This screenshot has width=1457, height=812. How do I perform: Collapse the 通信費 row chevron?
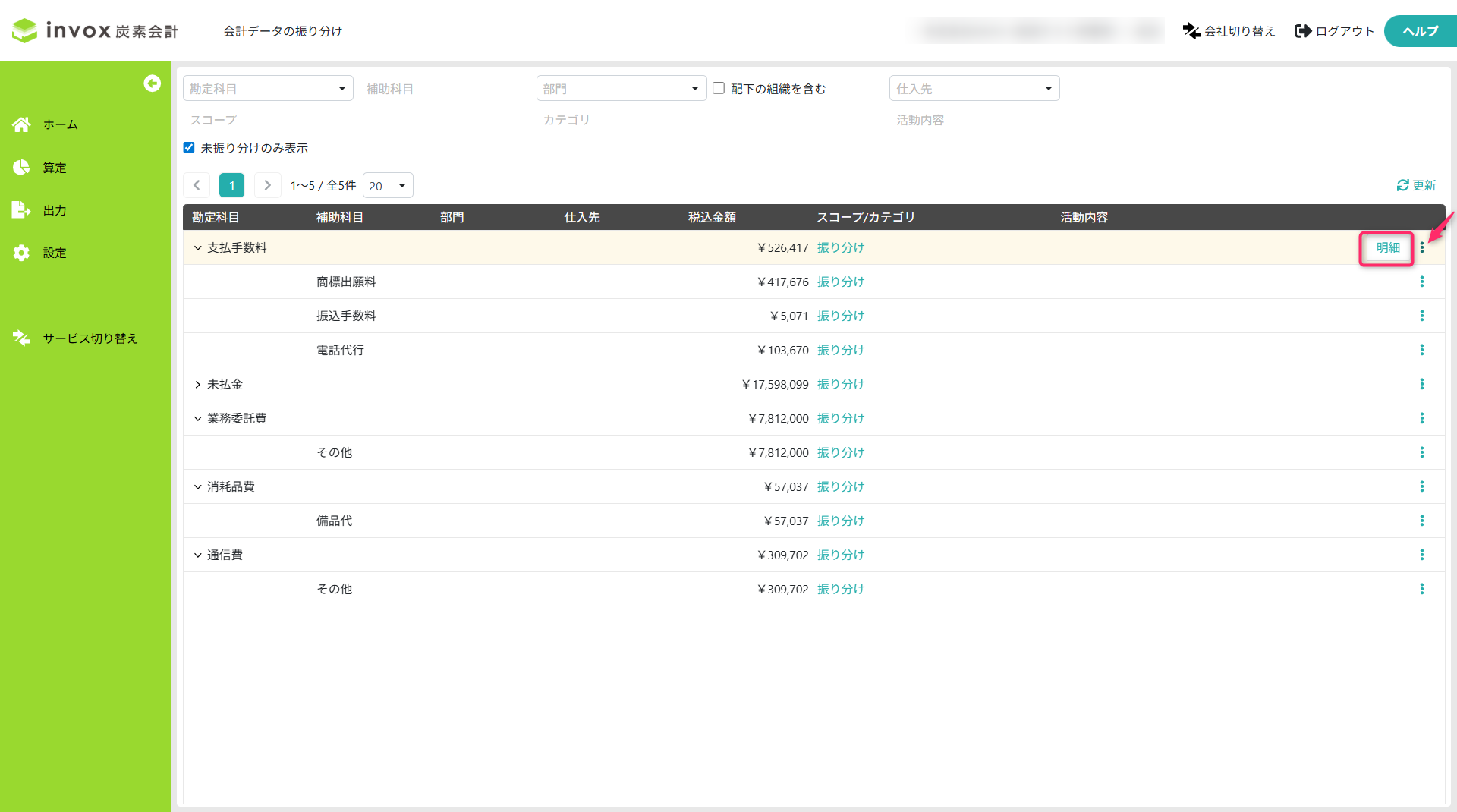click(x=197, y=555)
